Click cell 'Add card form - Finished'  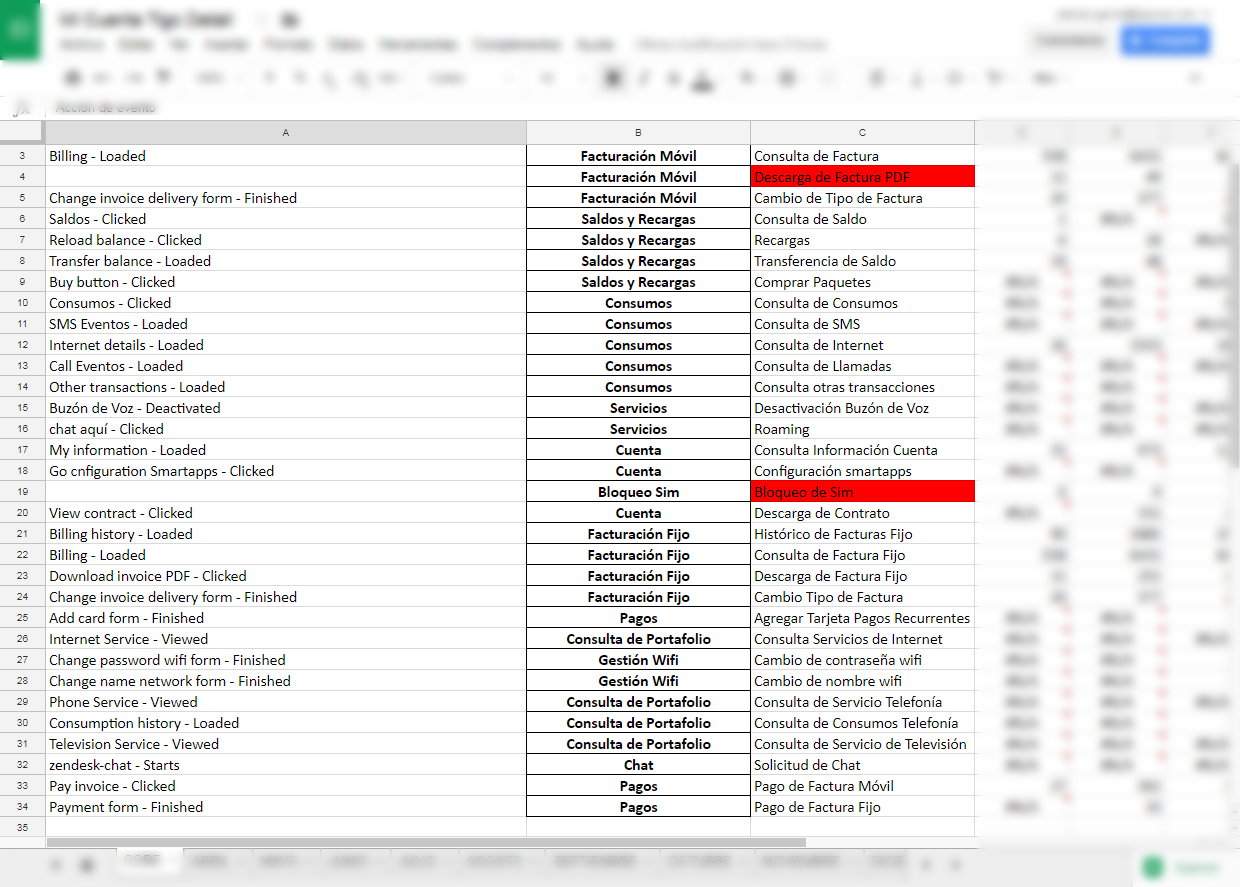coord(286,618)
